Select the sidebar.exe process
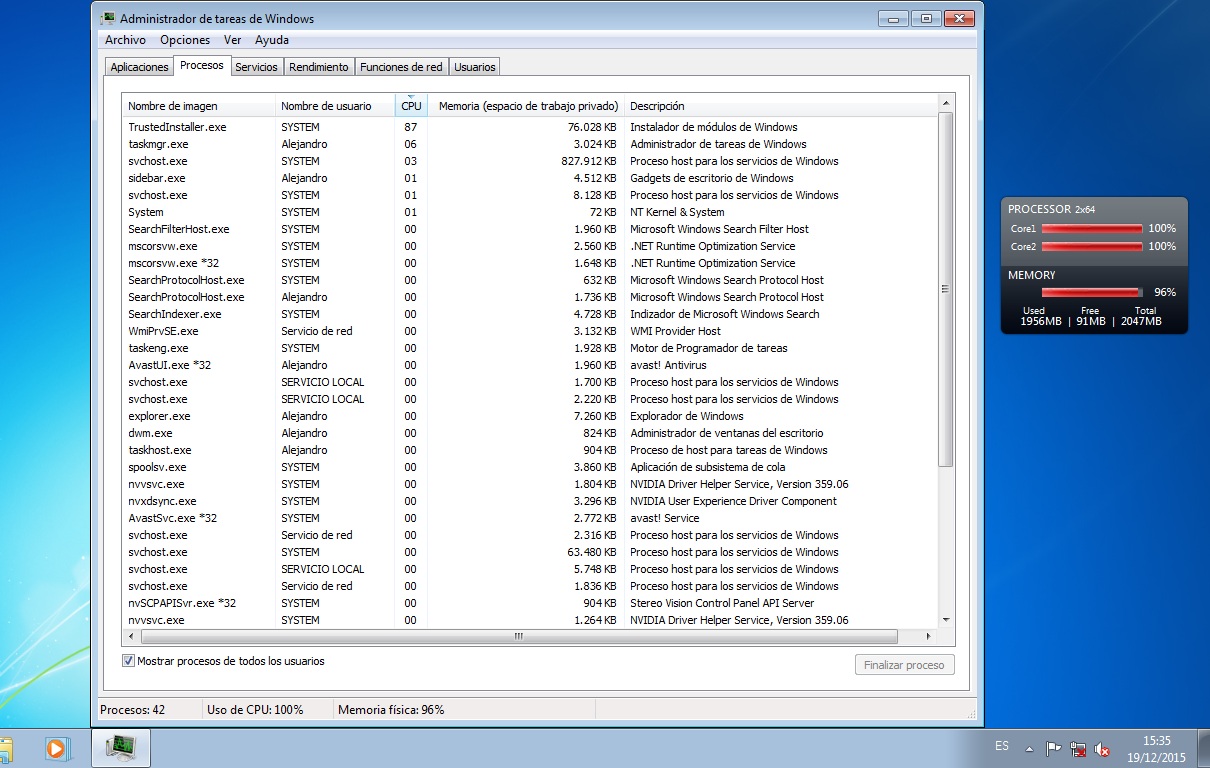 pyautogui.click(x=530, y=178)
